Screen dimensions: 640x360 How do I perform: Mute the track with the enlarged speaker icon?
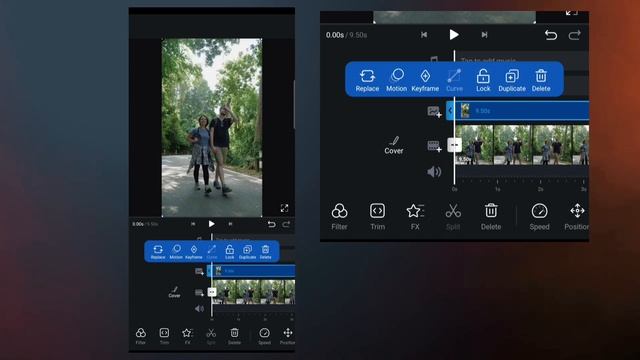tap(434, 172)
